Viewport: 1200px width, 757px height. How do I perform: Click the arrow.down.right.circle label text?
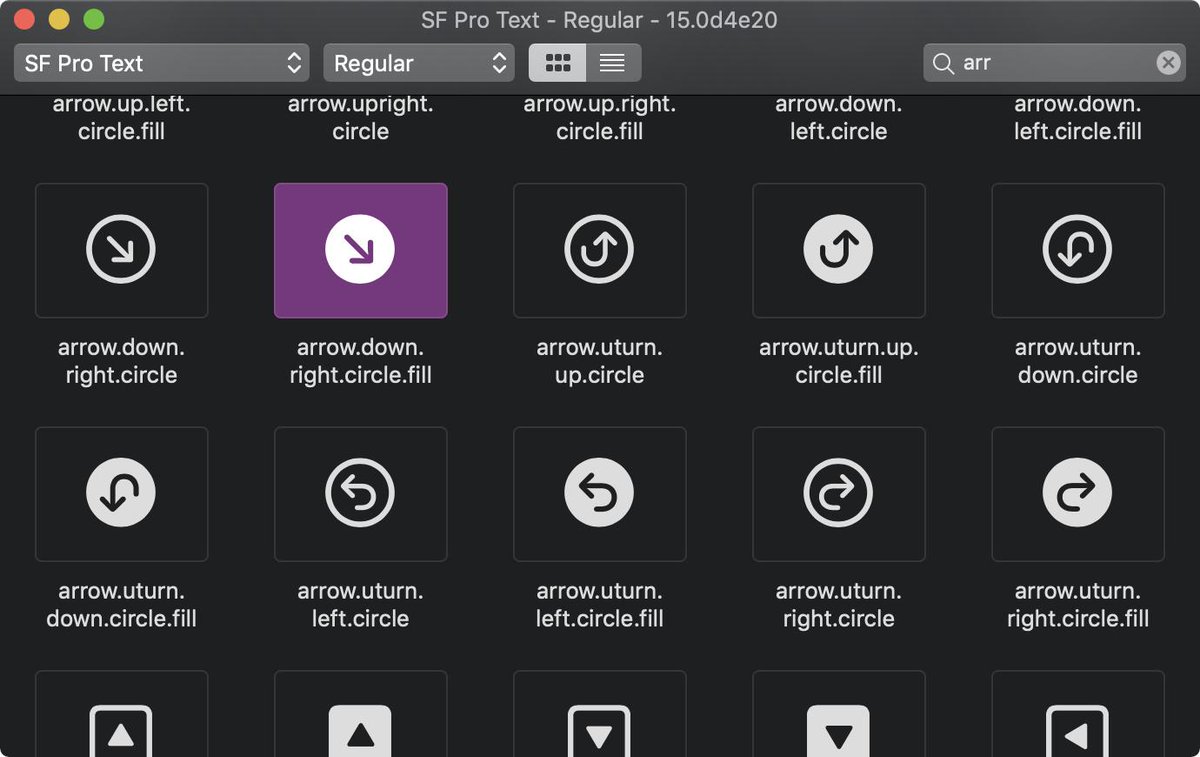121,362
